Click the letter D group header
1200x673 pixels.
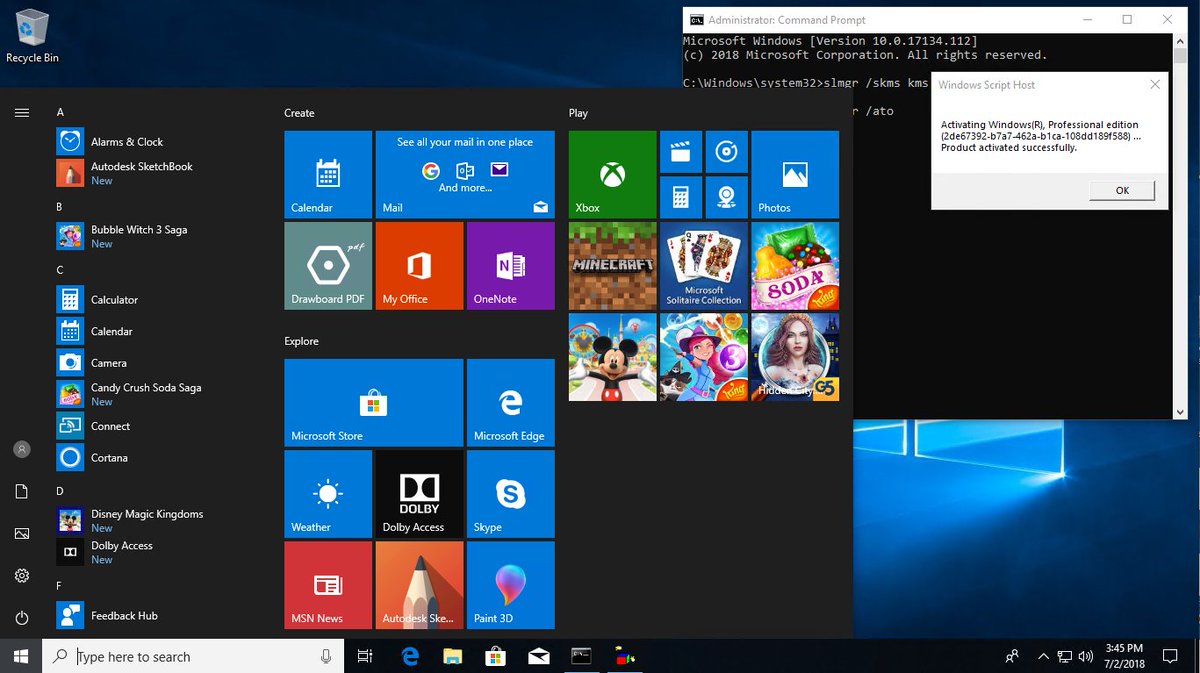pos(60,491)
